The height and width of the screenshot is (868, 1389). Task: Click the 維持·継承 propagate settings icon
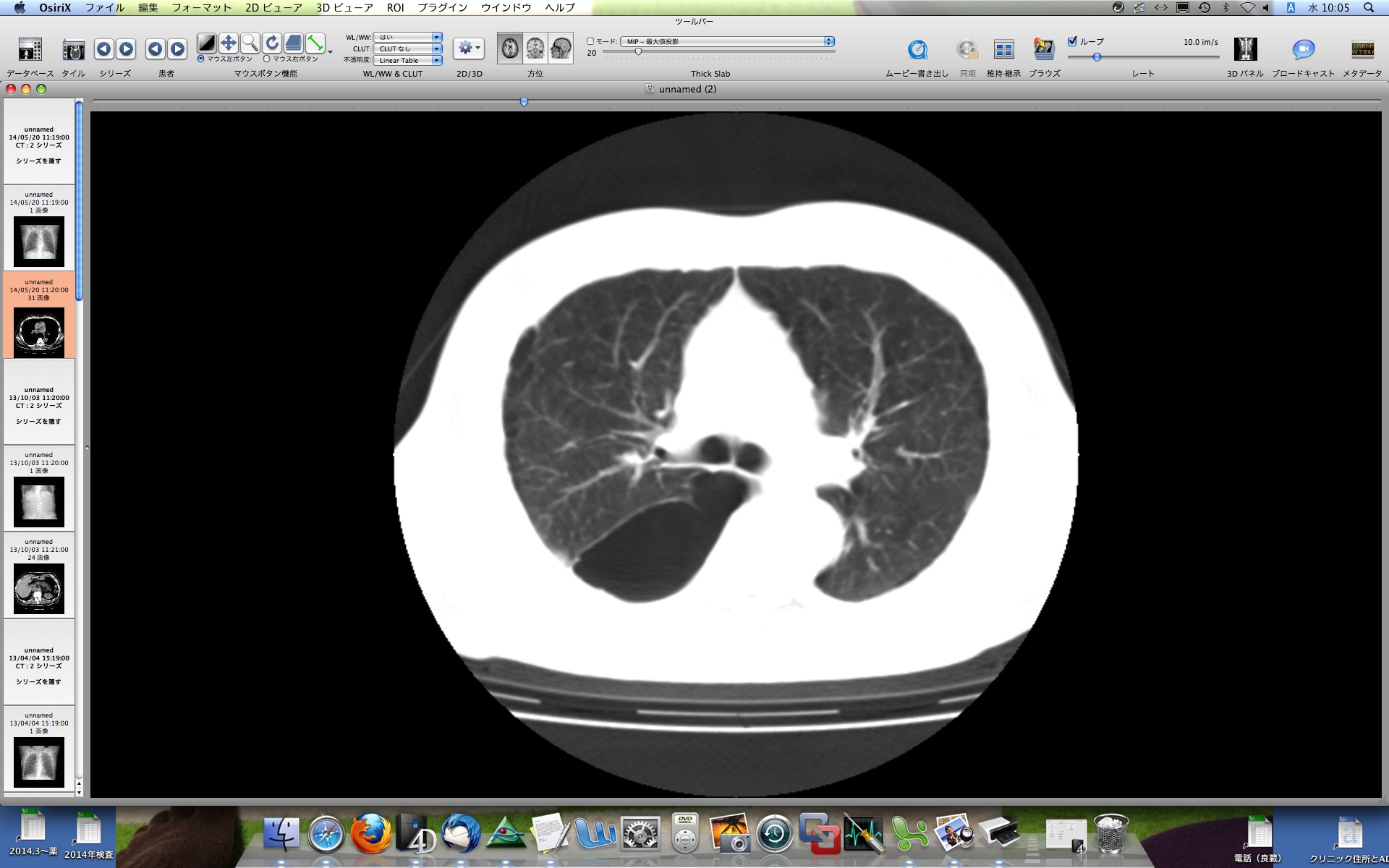tap(1004, 50)
